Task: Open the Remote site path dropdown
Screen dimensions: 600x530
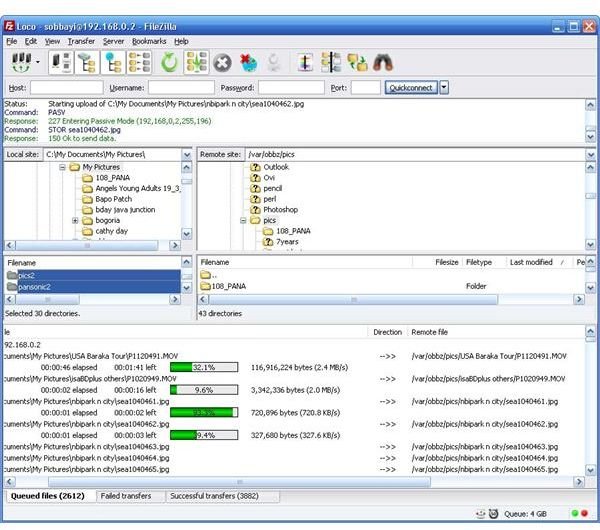Action: [x=590, y=155]
